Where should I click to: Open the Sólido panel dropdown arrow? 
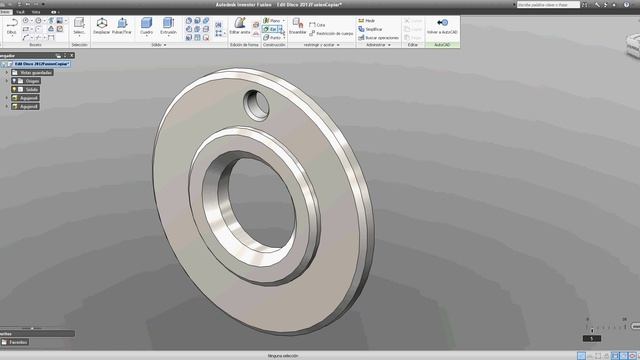click(165, 45)
